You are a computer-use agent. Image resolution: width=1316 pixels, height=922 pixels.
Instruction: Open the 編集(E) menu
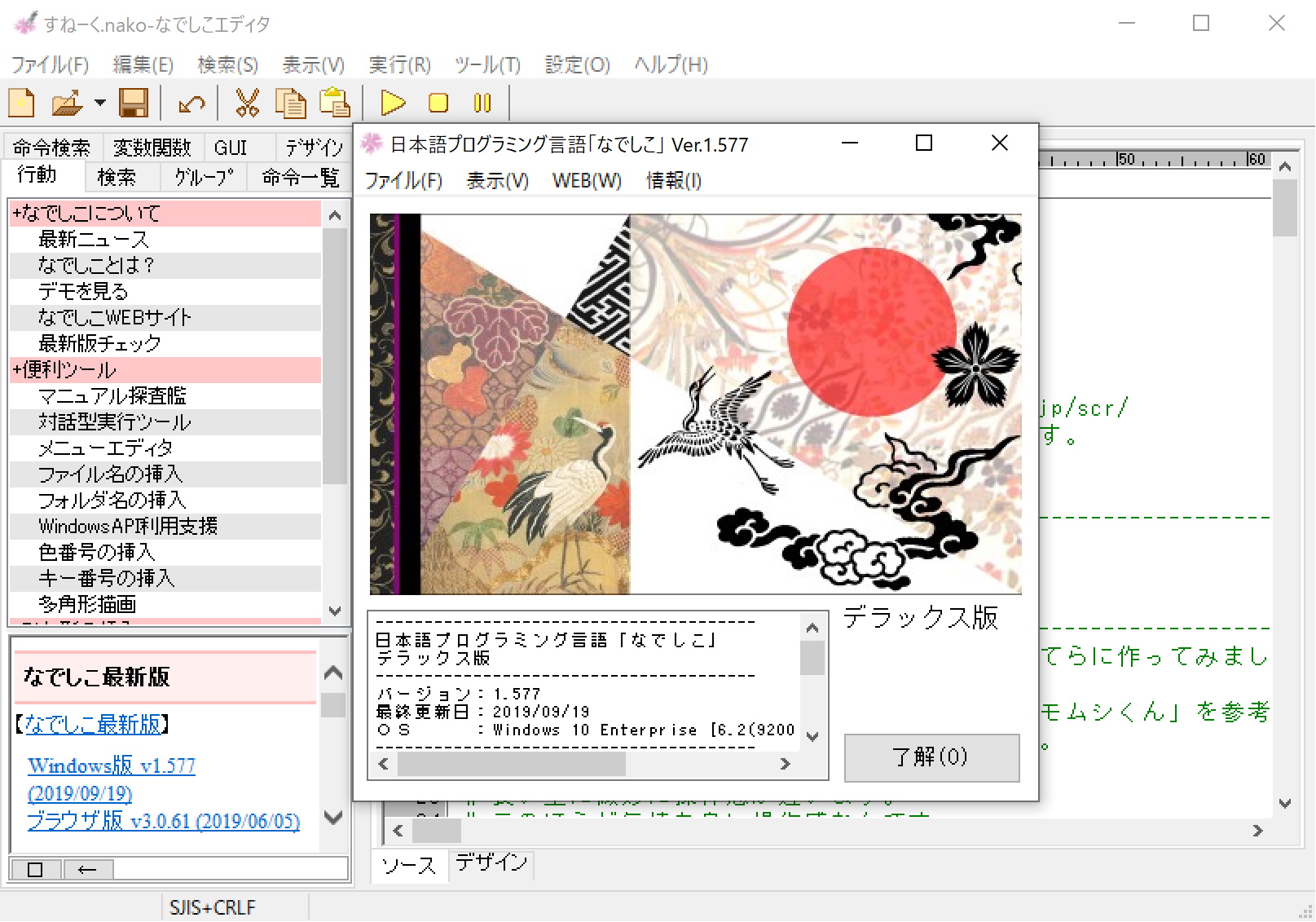(143, 64)
